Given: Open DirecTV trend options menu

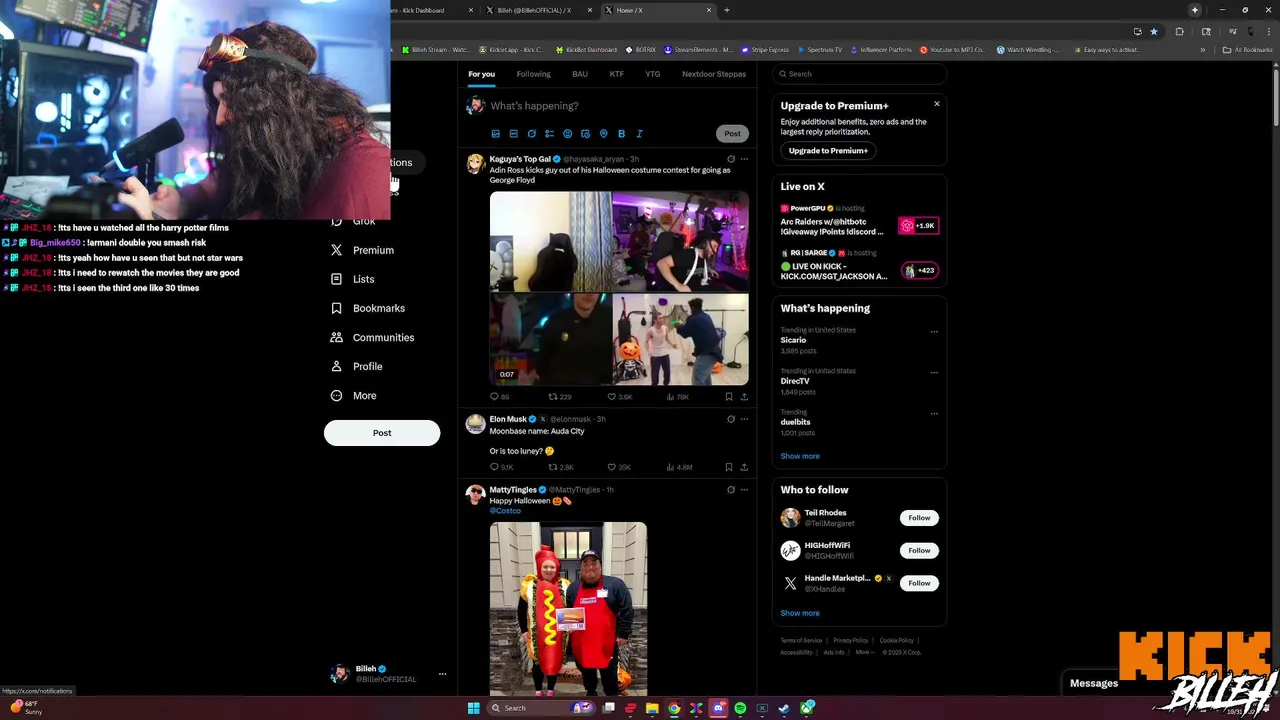Looking at the screenshot, I should point(934,372).
